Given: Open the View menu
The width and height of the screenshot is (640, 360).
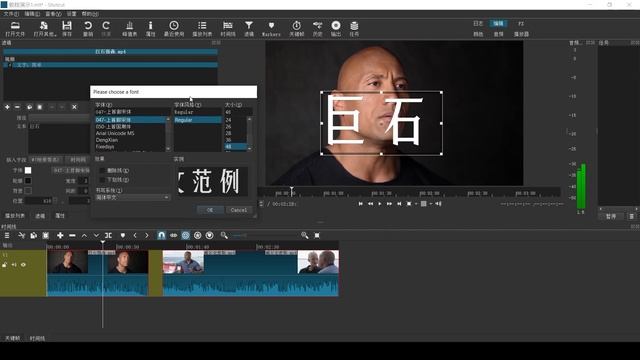Looking at the screenshot, I should click(53, 14).
